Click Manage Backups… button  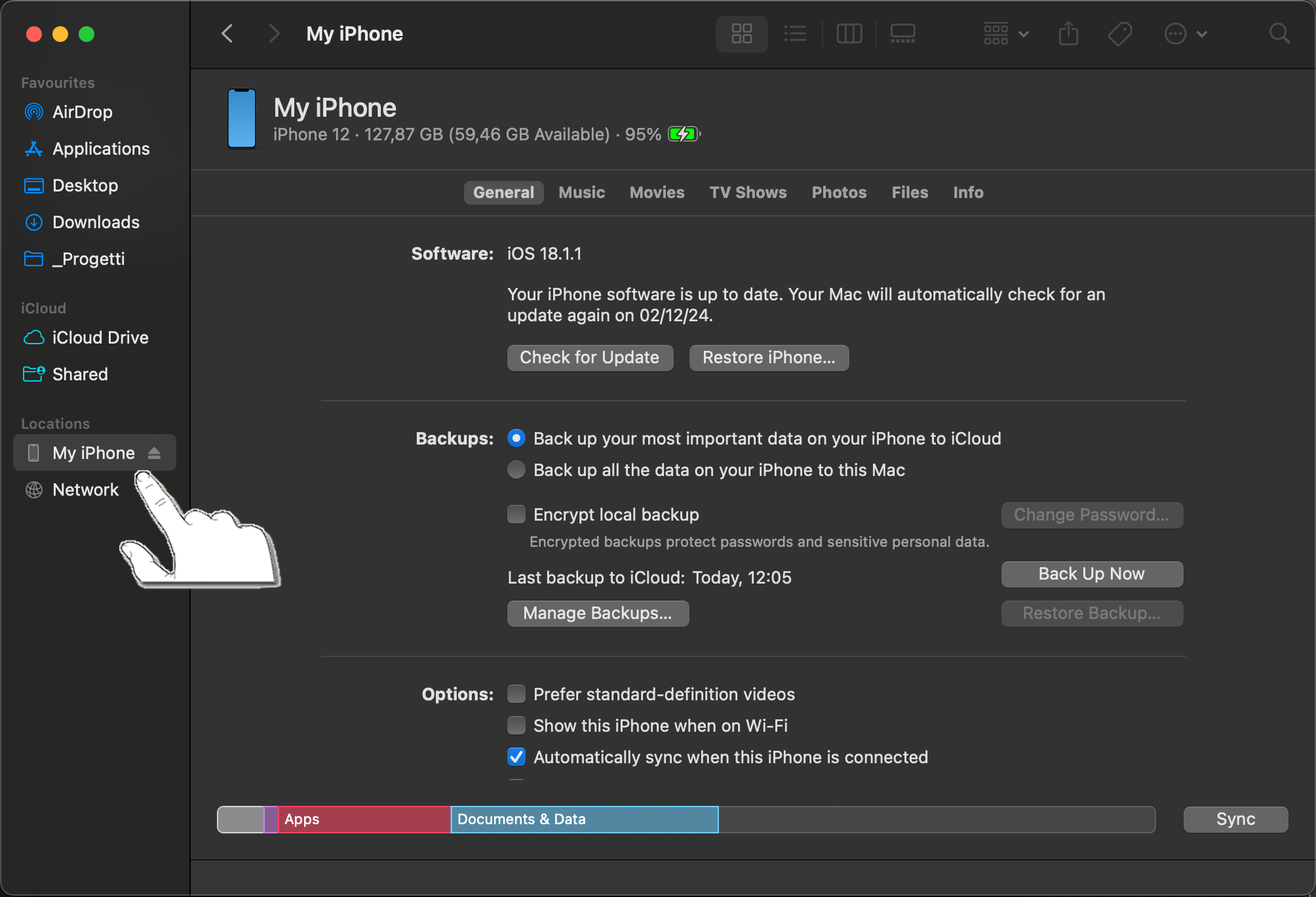point(598,614)
